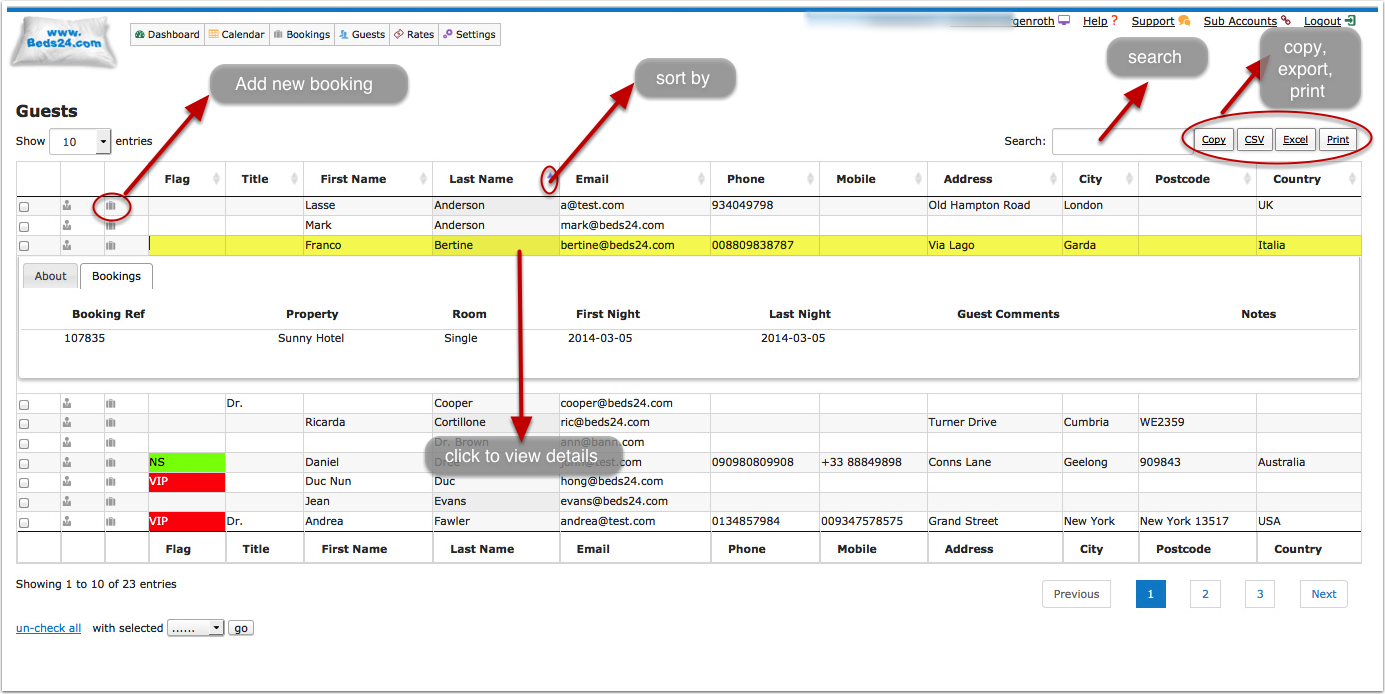Open the Dashboard menu
This screenshot has width=1385, height=694.
pyautogui.click(x=167, y=35)
